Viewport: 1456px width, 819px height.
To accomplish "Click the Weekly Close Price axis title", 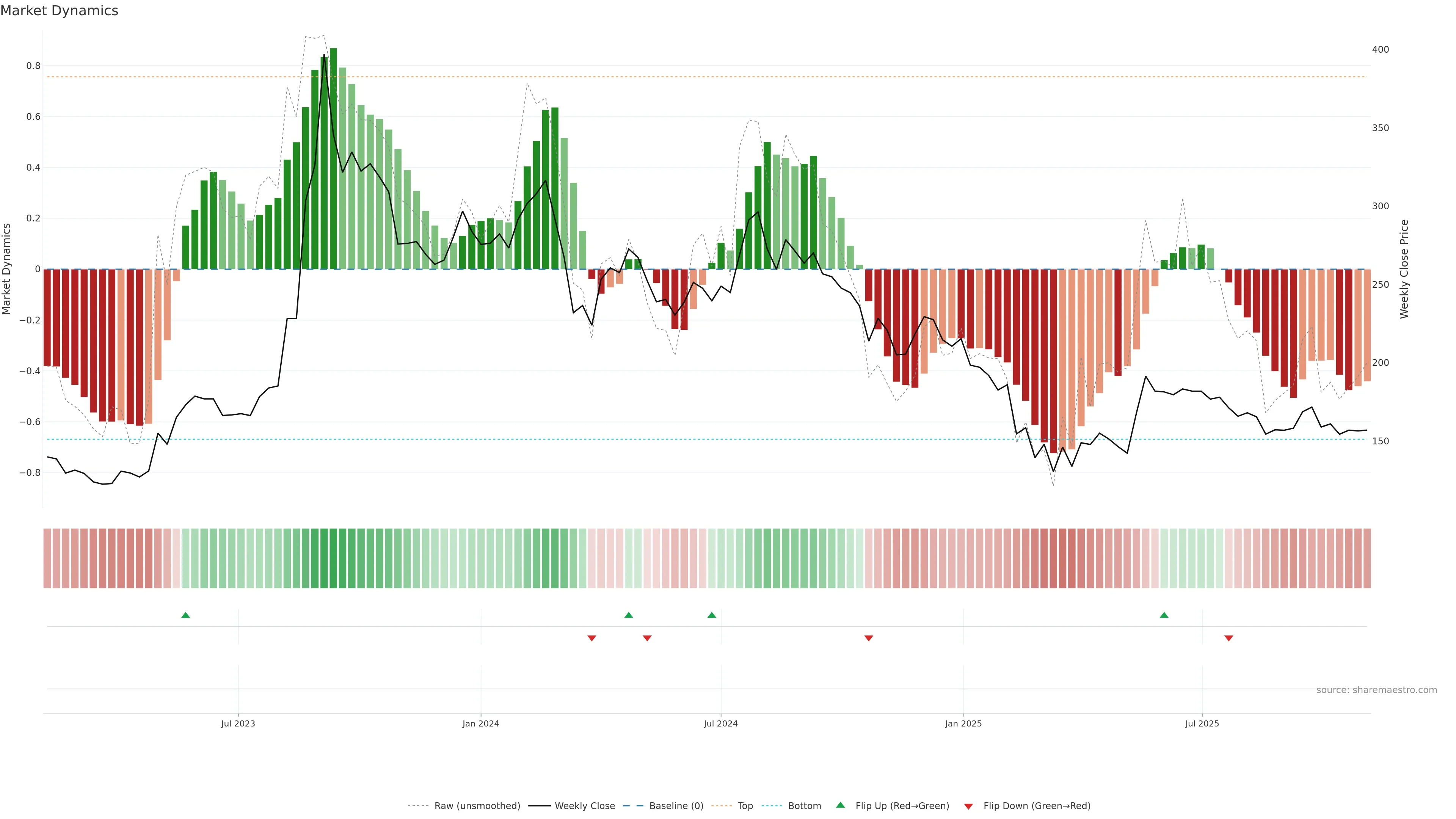I will [x=1404, y=269].
